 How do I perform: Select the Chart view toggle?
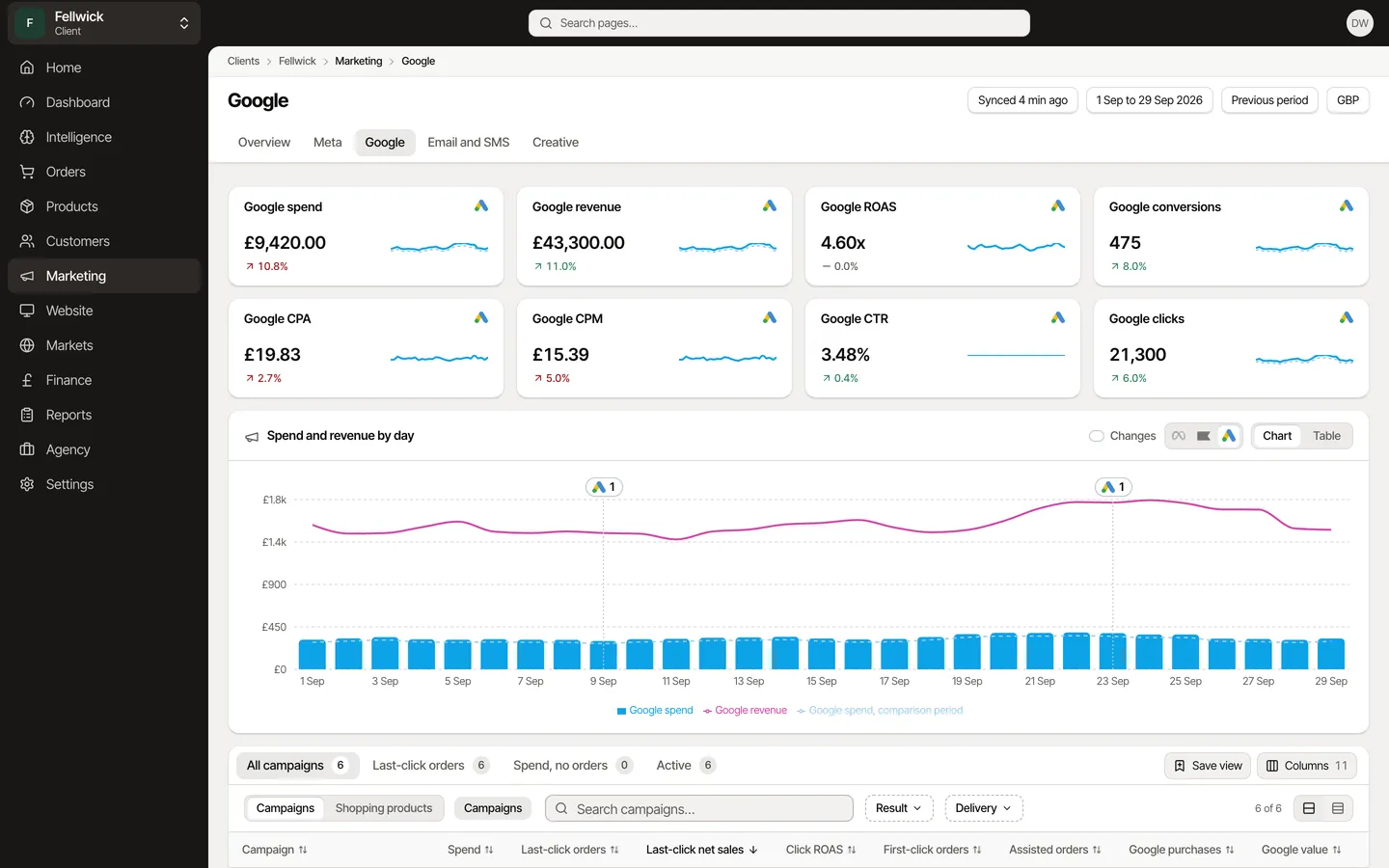(x=1277, y=436)
